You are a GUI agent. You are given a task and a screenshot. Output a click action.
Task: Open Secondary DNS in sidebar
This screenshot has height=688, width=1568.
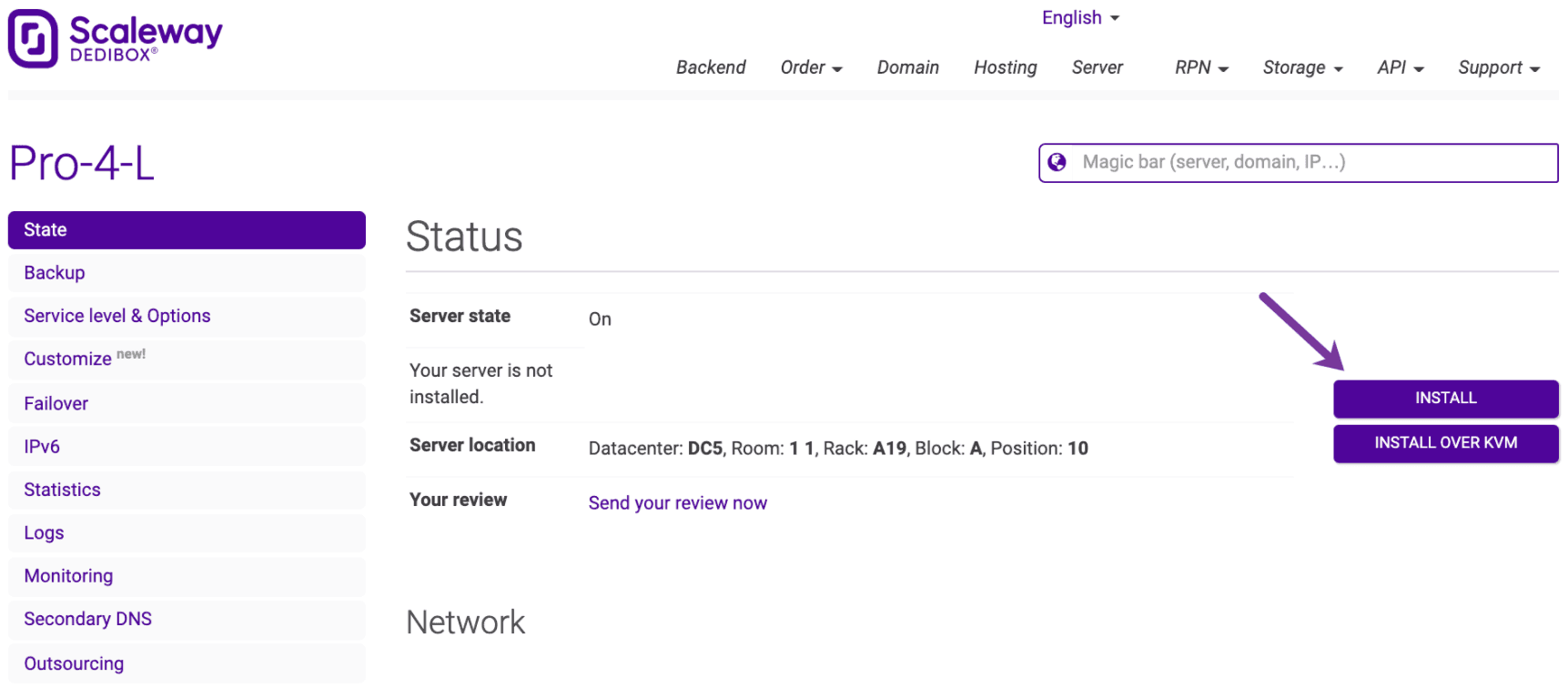(87, 619)
